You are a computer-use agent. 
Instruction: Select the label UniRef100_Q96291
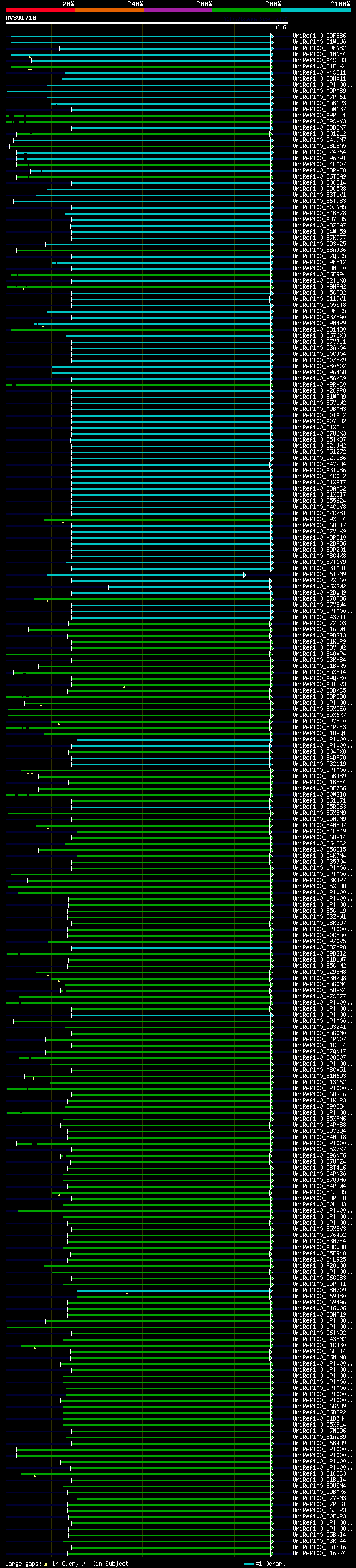pyautogui.click(x=319, y=159)
